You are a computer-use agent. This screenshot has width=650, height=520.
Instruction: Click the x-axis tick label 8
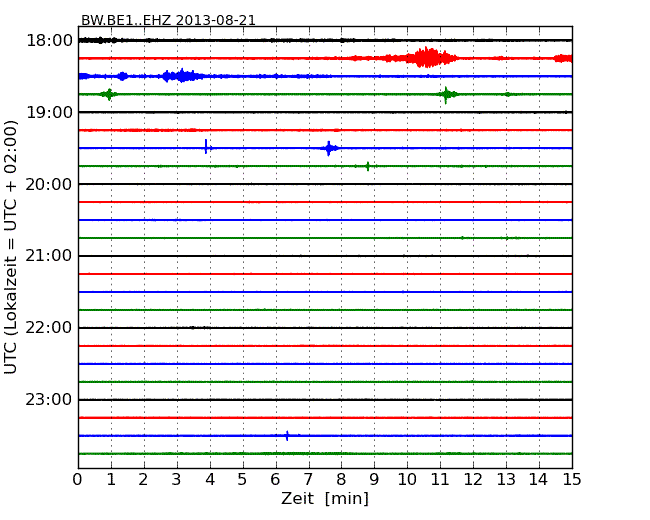[x=341, y=480]
